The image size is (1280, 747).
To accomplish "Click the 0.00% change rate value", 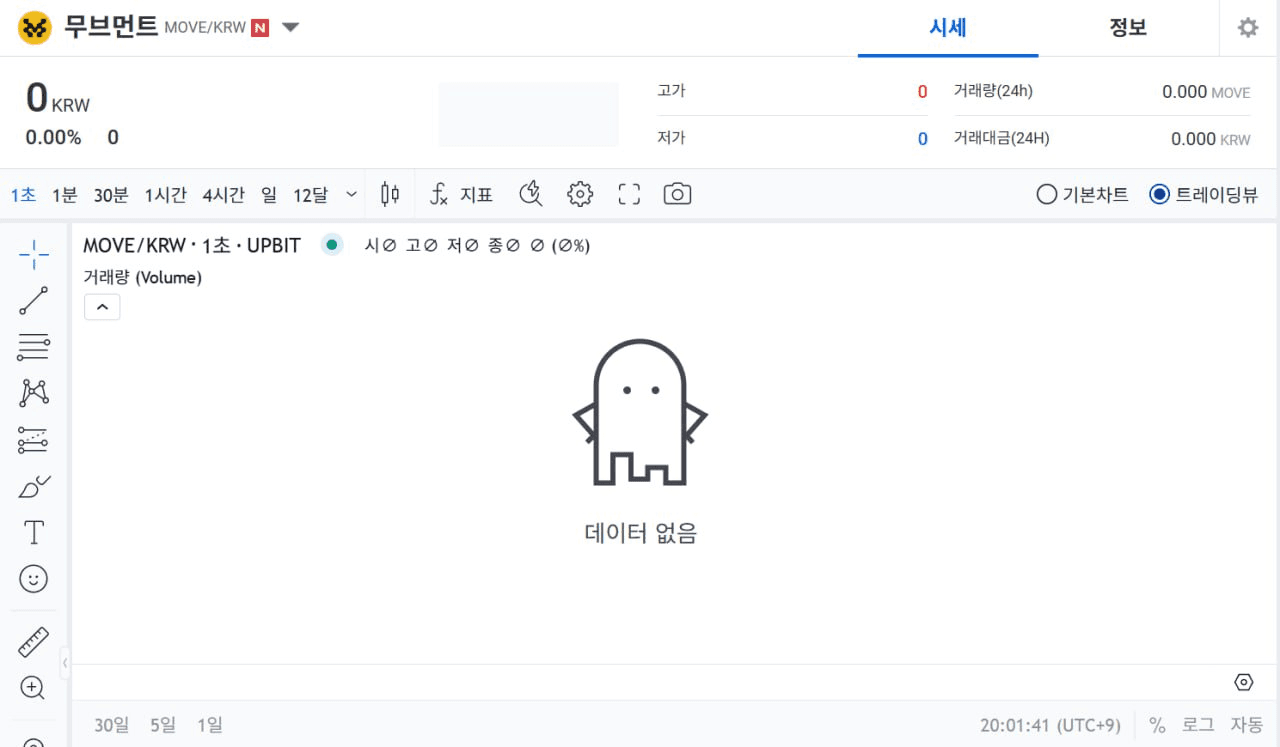I will (x=53, y=138).
